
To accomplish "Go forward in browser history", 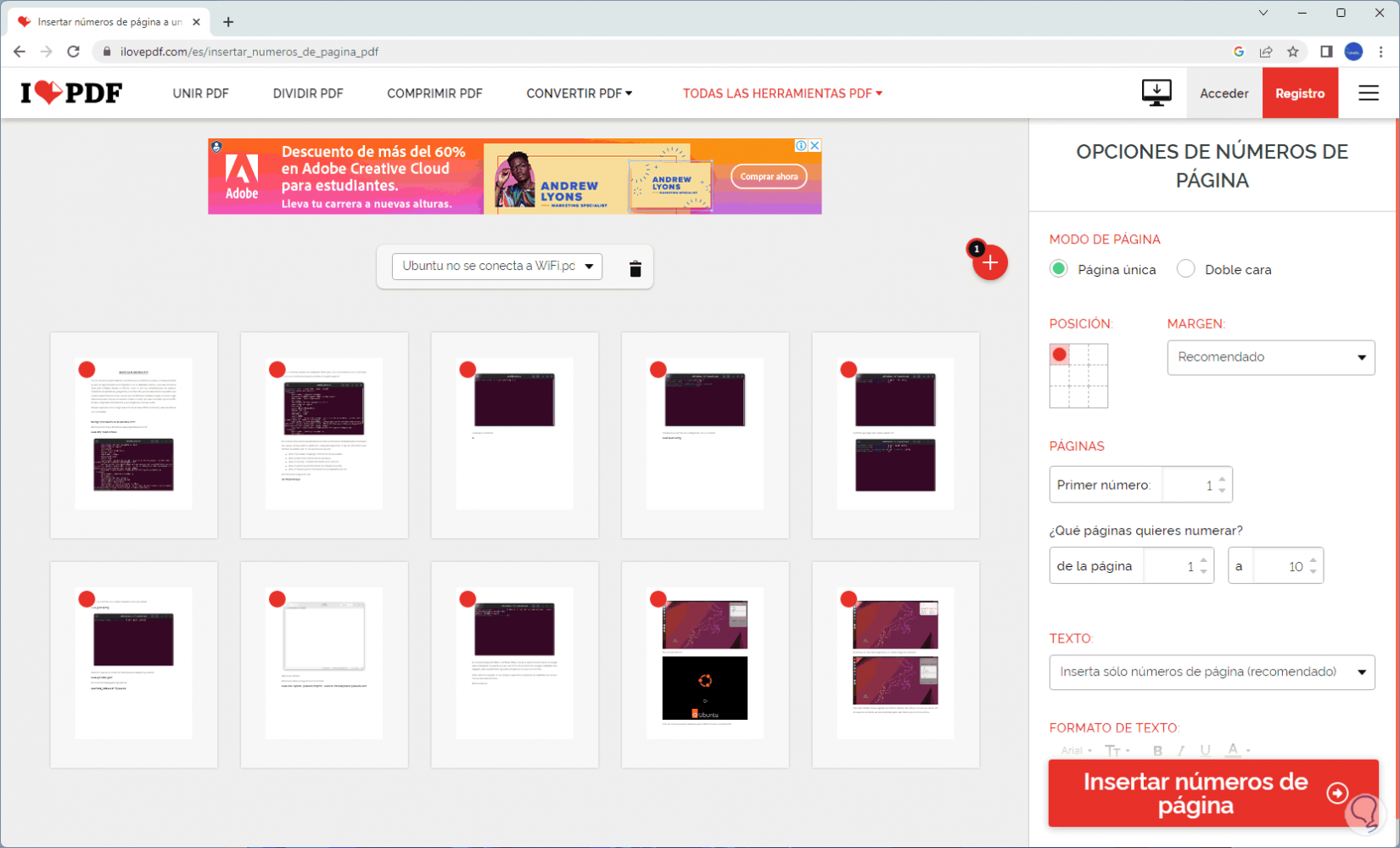I will click(x=47, y=52).
